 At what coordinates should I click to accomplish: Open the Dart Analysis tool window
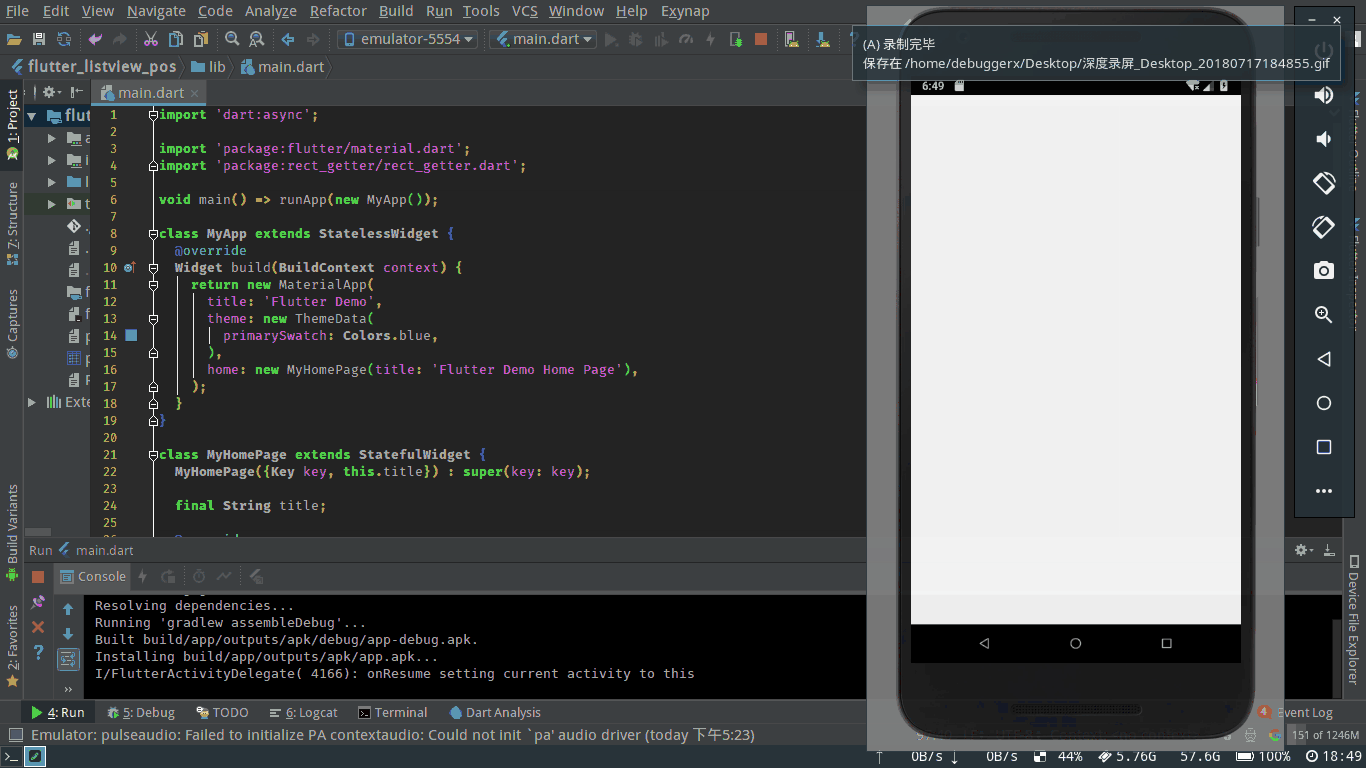point(495,712)
